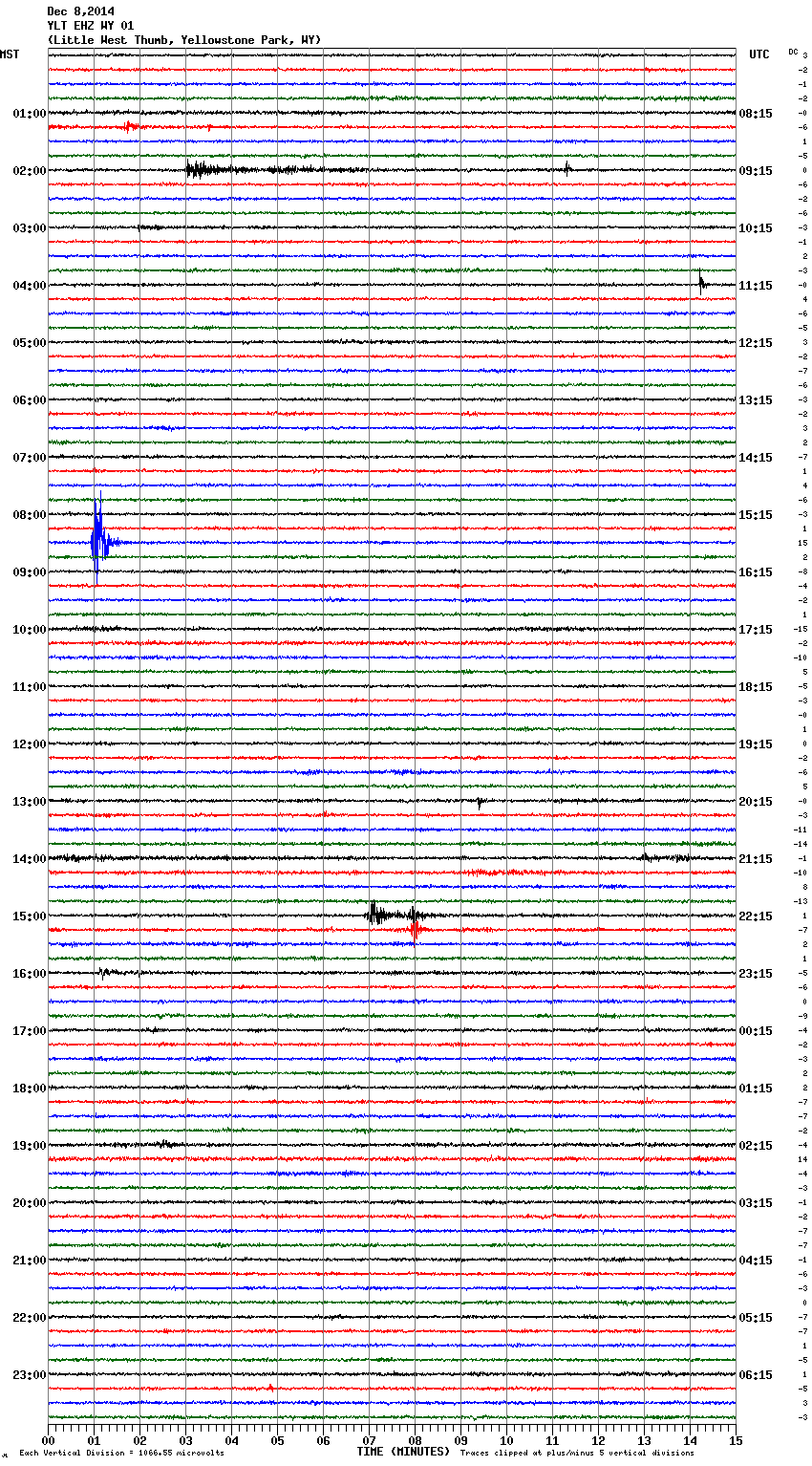This screenshot has width=812, height=1466.
Task: Select the station code 'YLT EHZ WY 01'
Action: click(x=91, y=26)
